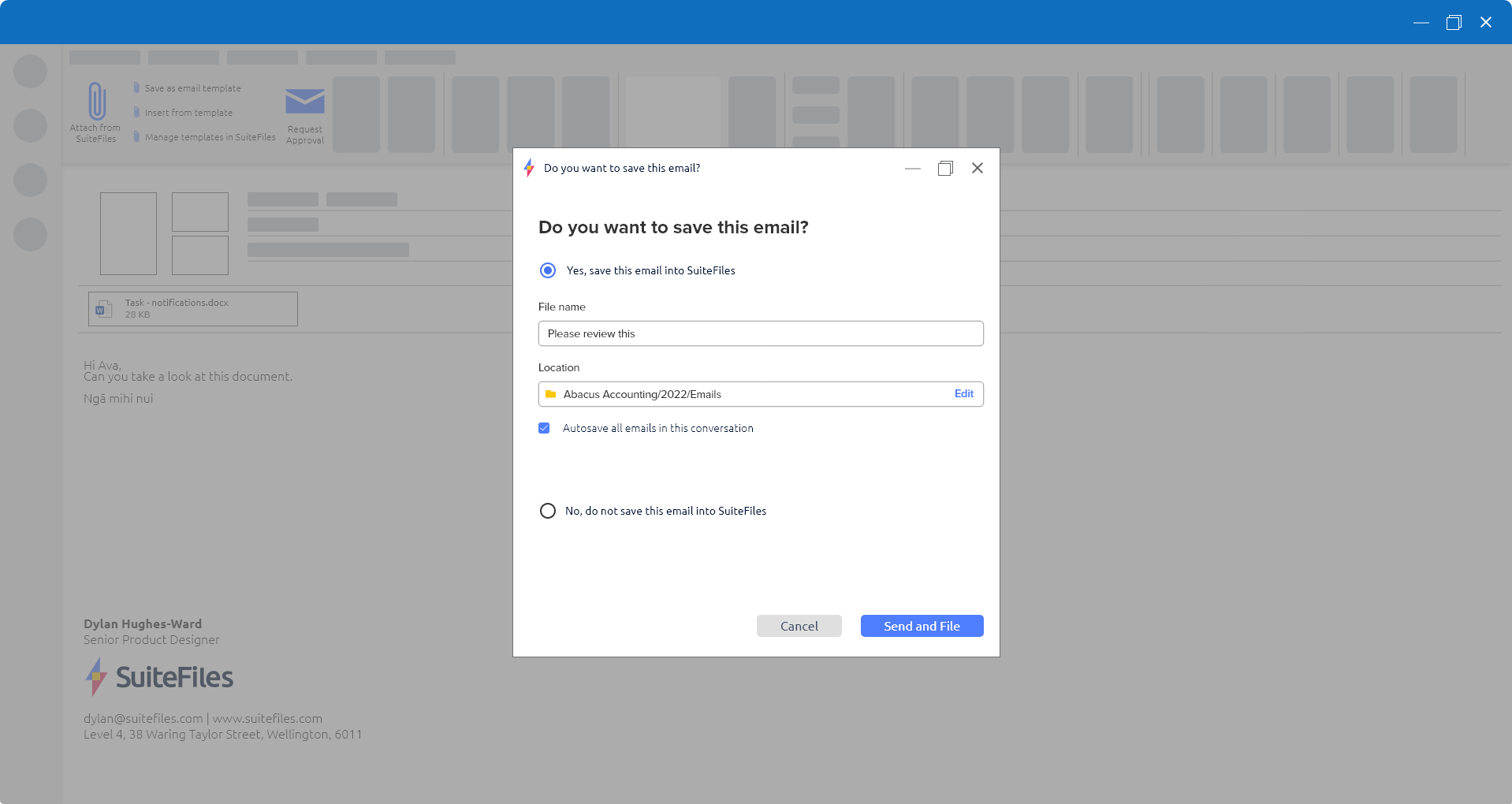Click the lightning icon in dialog title bar

coord(530,168)
